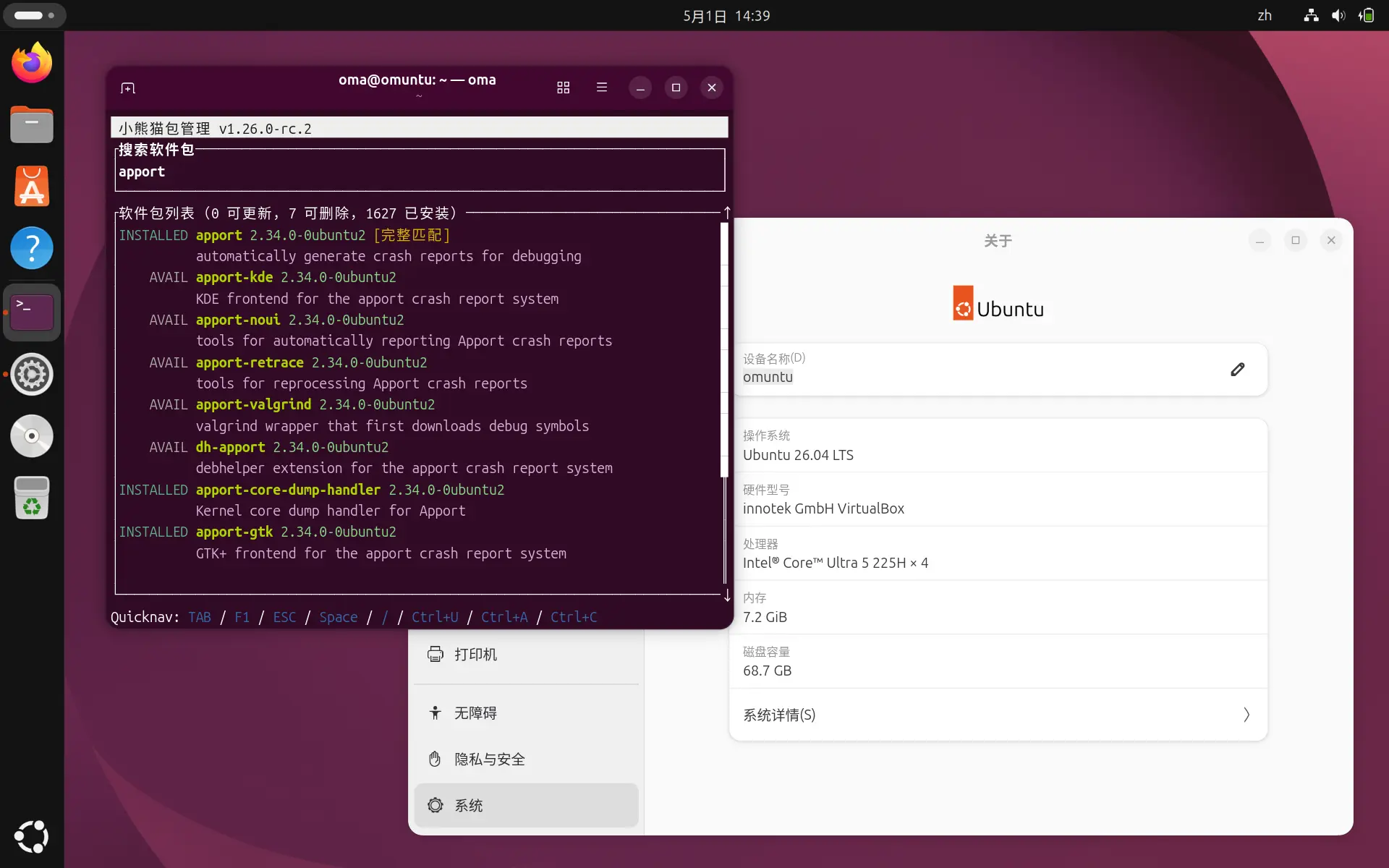Screen dimensions: 1389x868
Task: Click the battery tray icon
Action: click(1367, 15)
